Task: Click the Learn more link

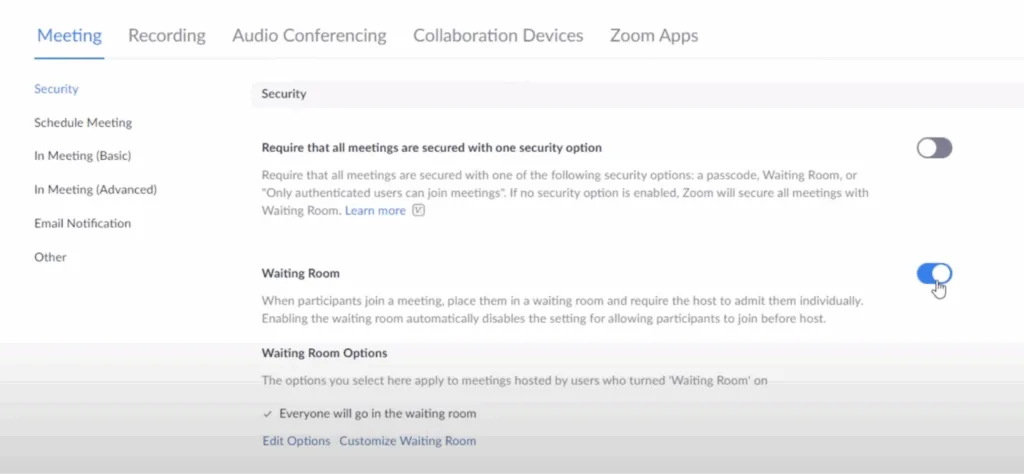Action: click(x=375, y=211)
